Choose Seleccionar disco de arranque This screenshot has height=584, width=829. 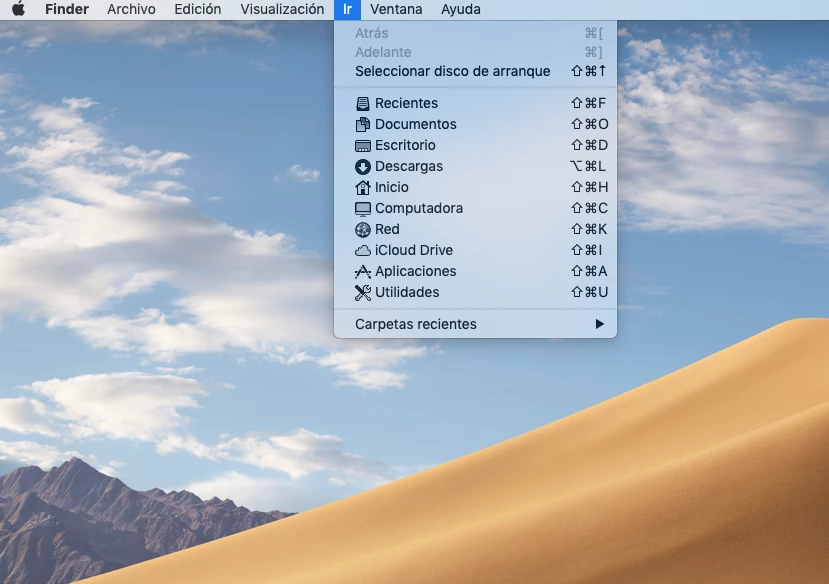click(x=475, y=71)
